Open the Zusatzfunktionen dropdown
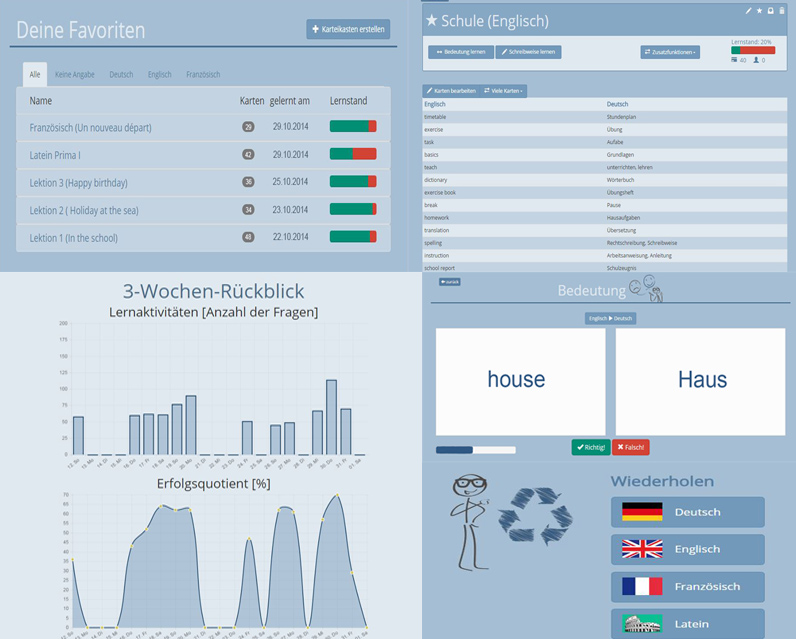796x639 pixels. [670, 52]
